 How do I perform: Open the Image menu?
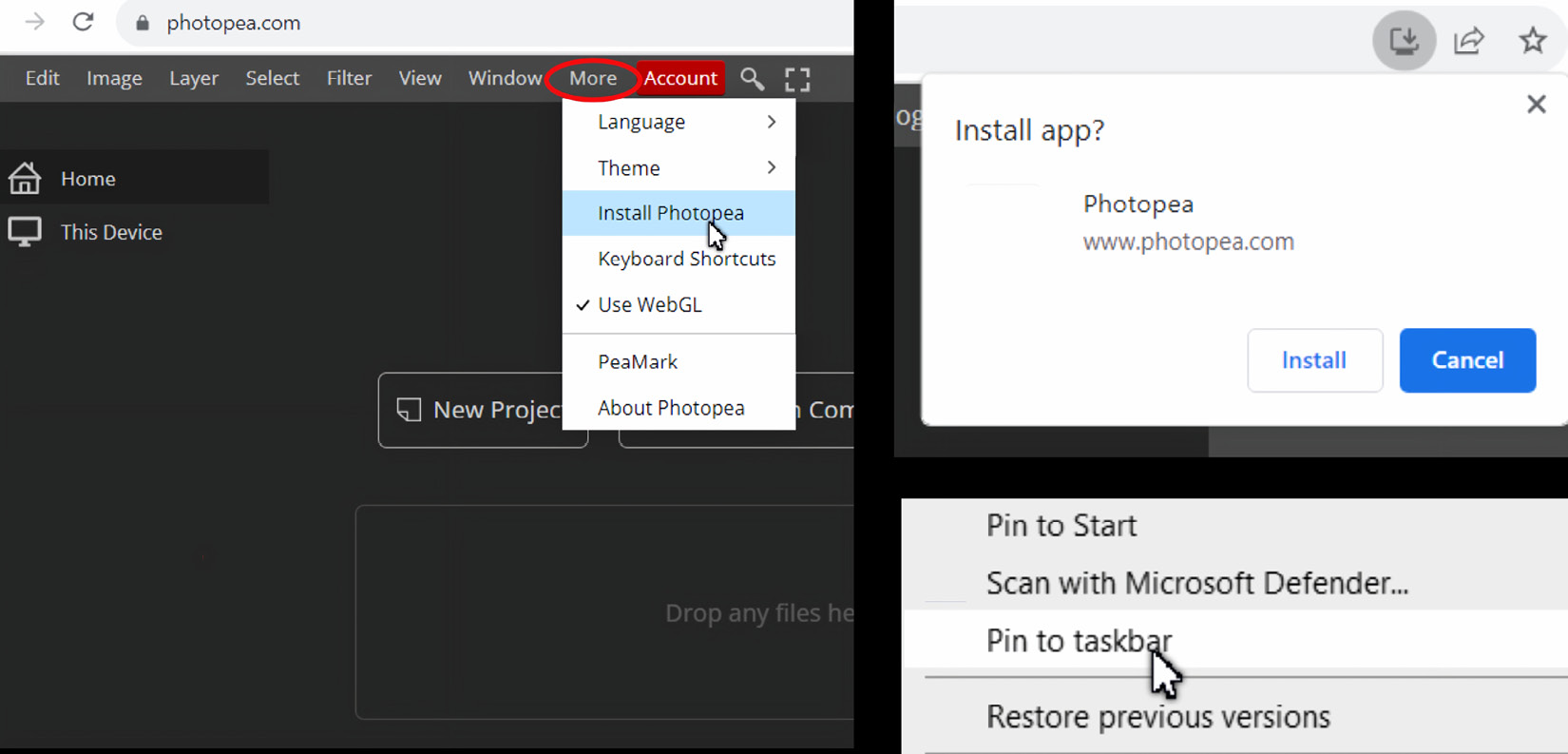coord(114,78)
